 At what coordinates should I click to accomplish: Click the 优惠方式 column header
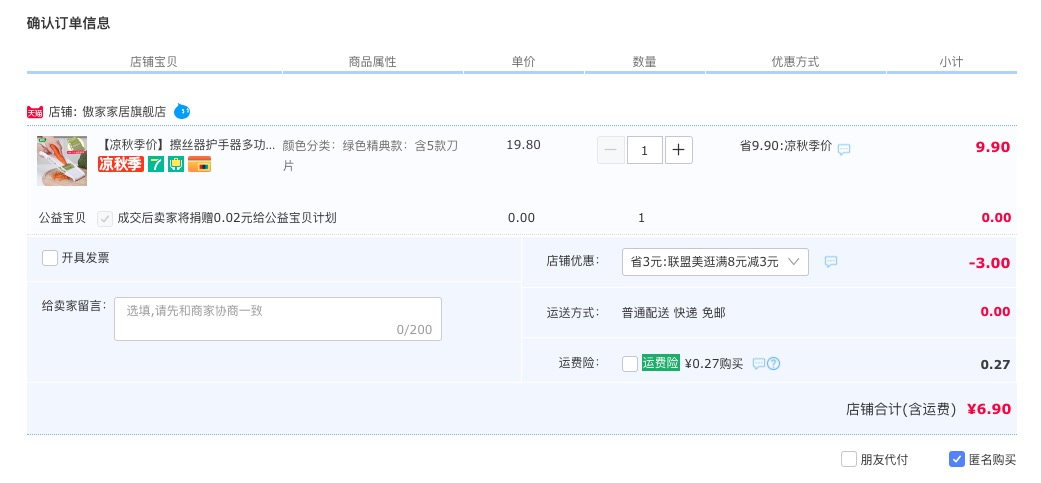pyautogui.click(x=795, y=62)
